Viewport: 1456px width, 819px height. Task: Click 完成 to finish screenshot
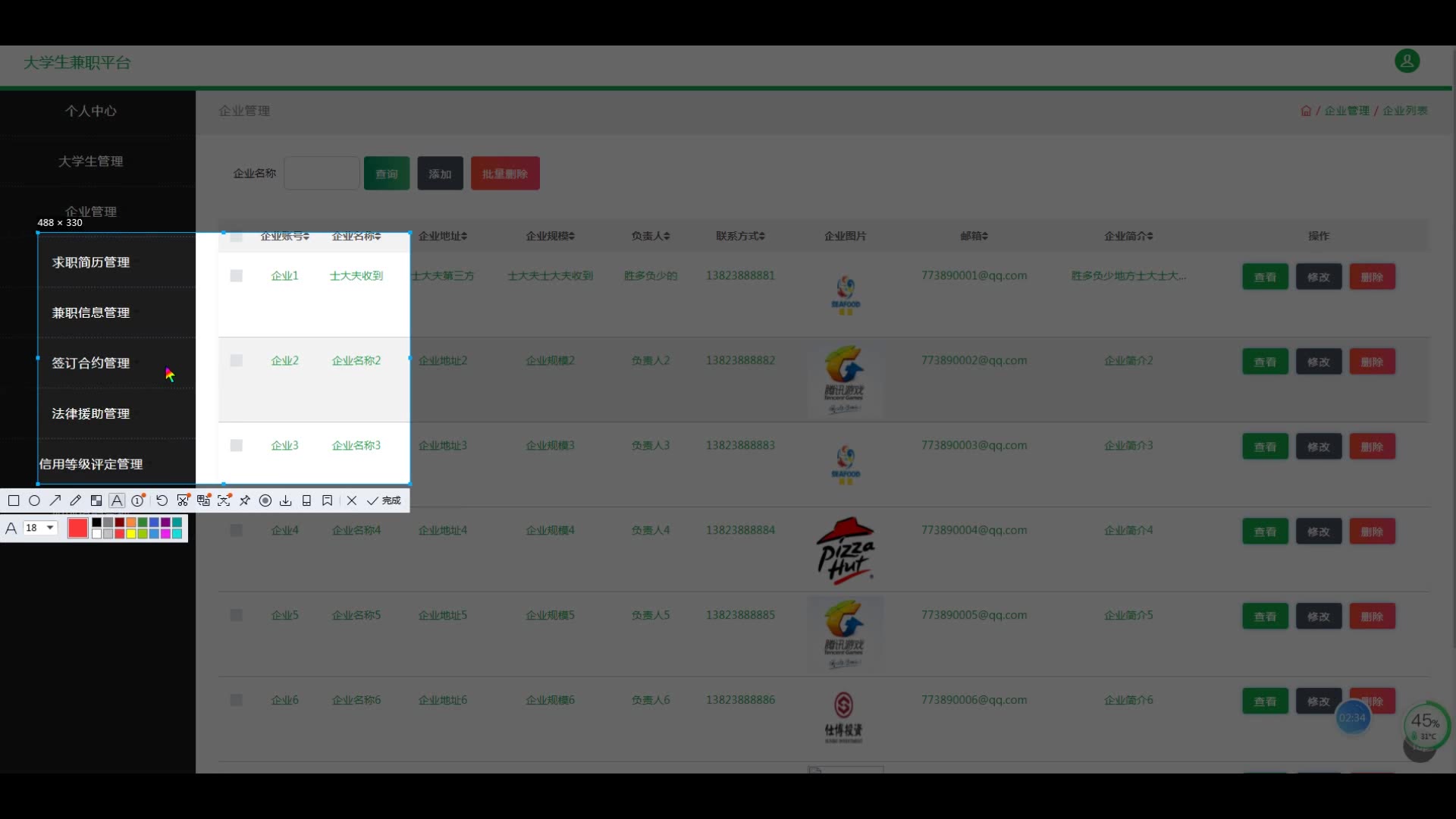[384, 500]
